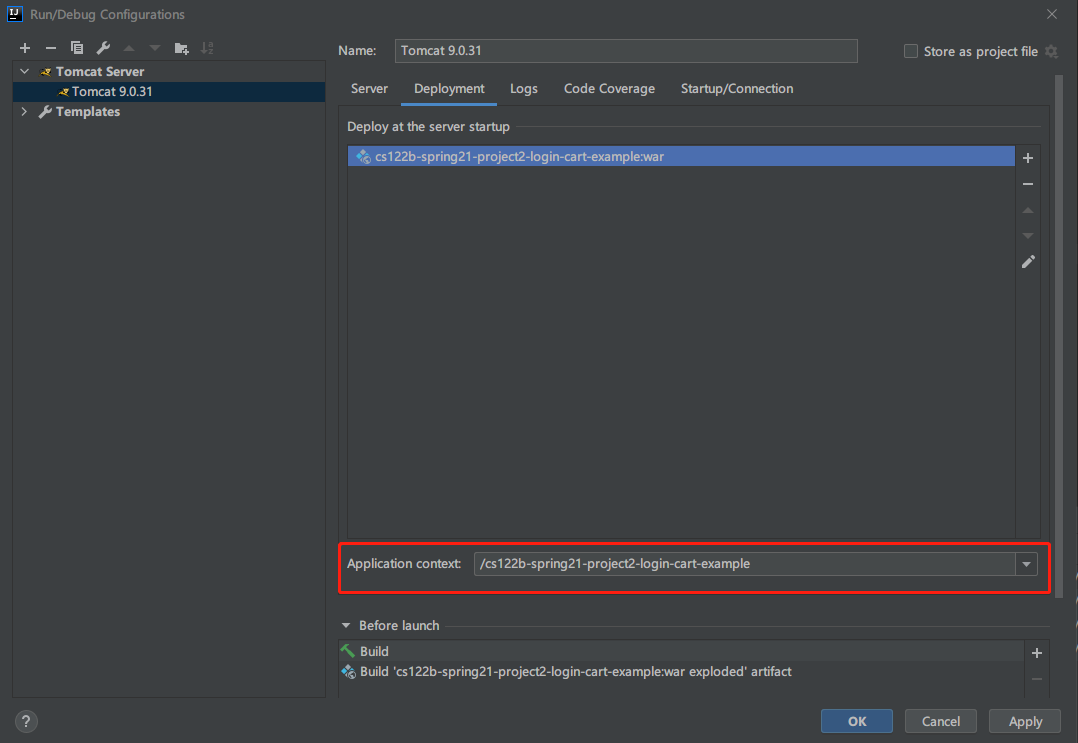Move configuration up in the left toolbar
1078x743 pixels.
point(129,48)
